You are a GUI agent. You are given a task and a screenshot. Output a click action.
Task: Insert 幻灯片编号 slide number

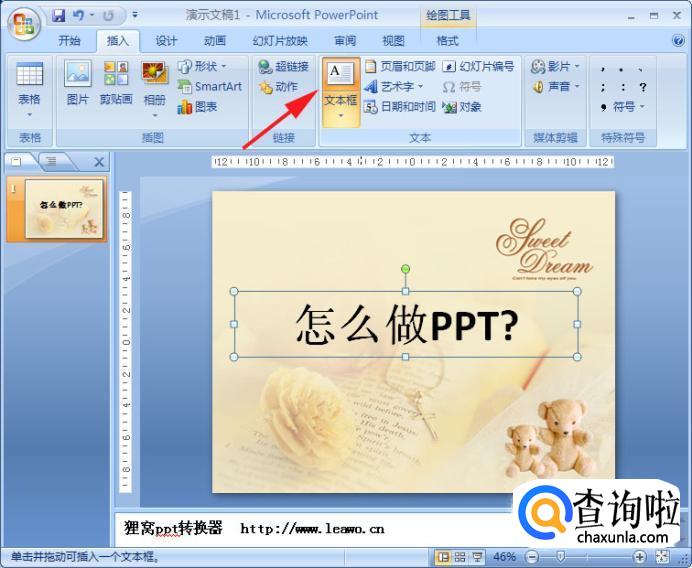[478, 67]
